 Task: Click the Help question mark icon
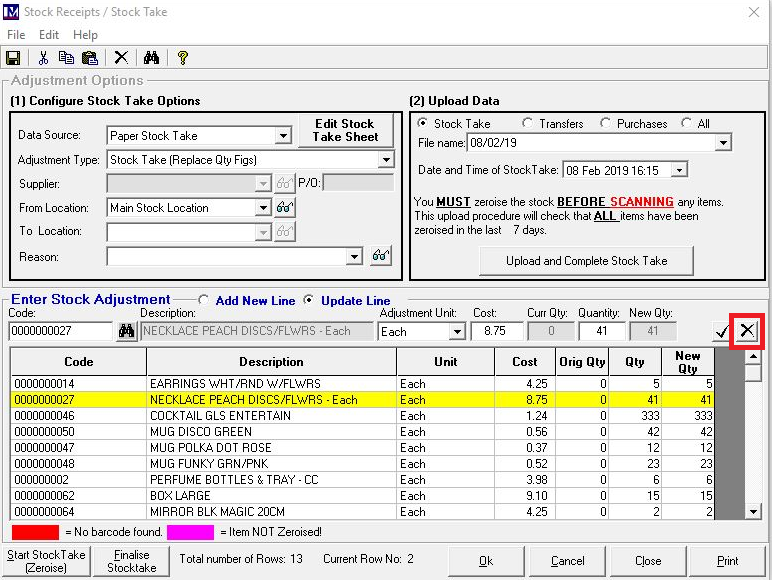pyautogui.click(x=182, y=58)
